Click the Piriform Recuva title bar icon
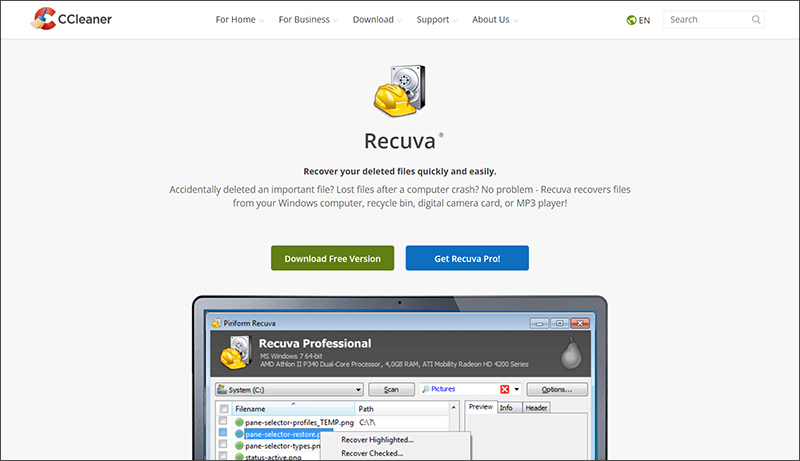This screenshot has width=800, height=461. [216, 323]
